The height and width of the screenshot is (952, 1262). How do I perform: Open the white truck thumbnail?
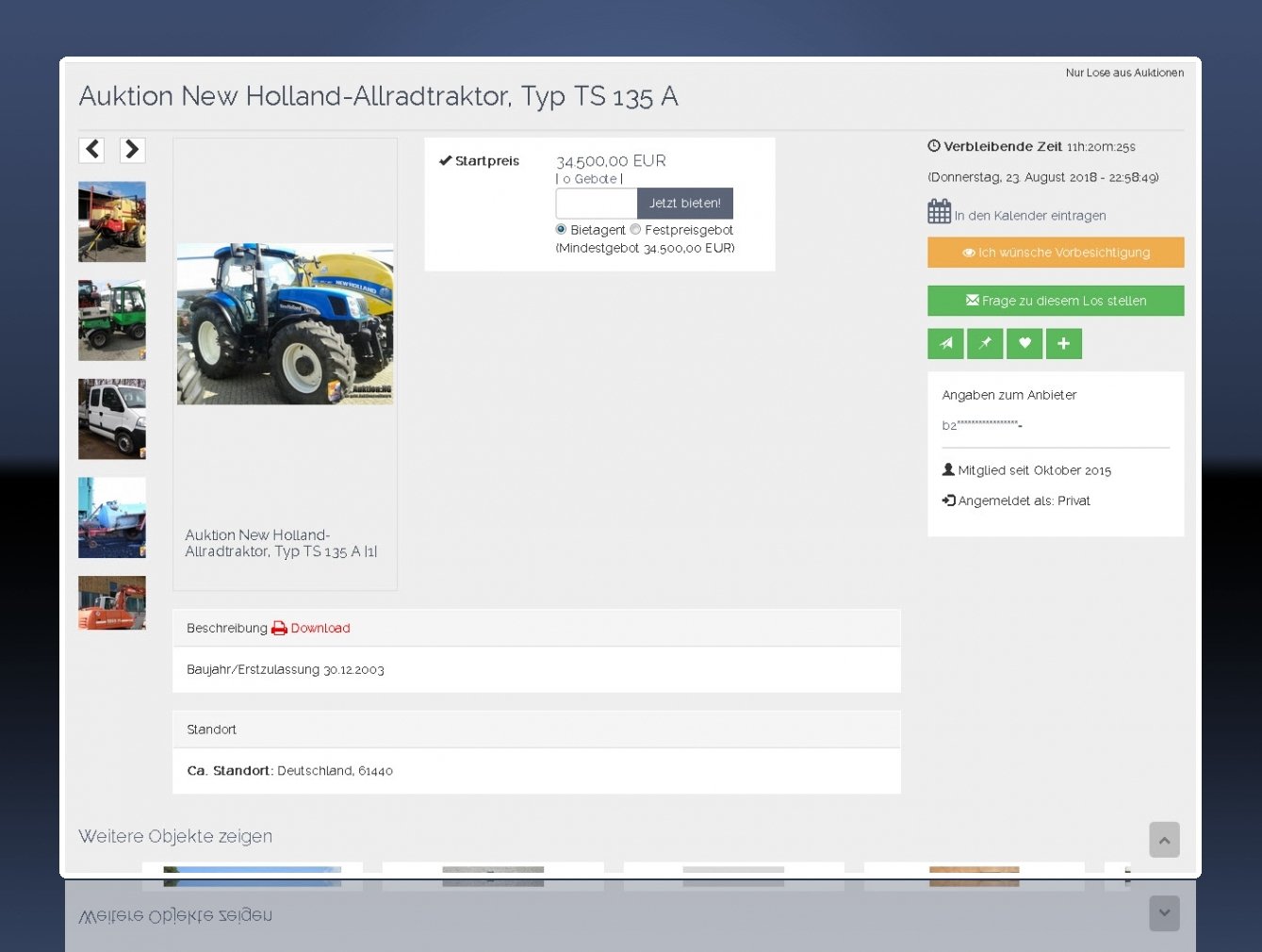(112, 419)
